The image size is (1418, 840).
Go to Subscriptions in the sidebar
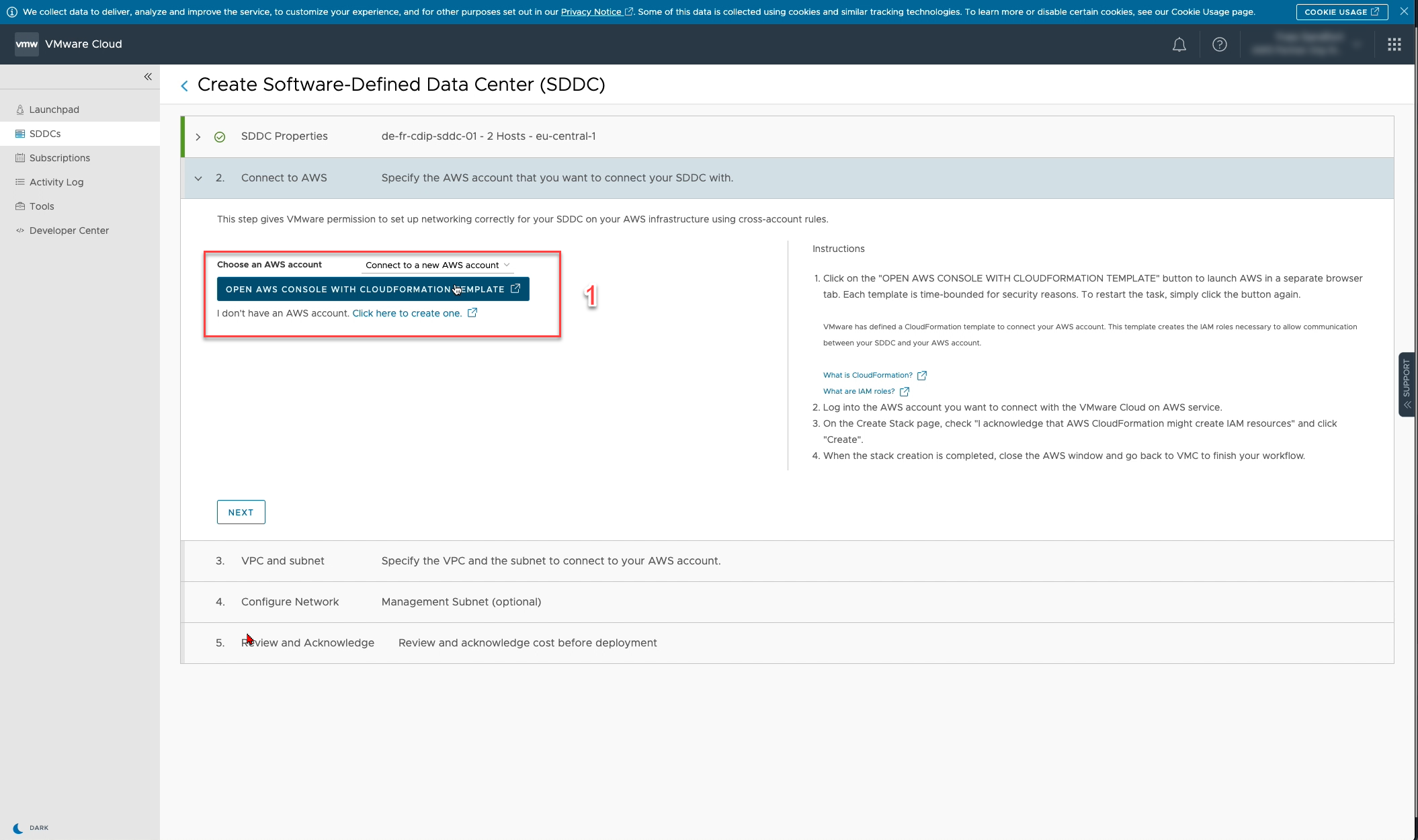pos(80,158)
